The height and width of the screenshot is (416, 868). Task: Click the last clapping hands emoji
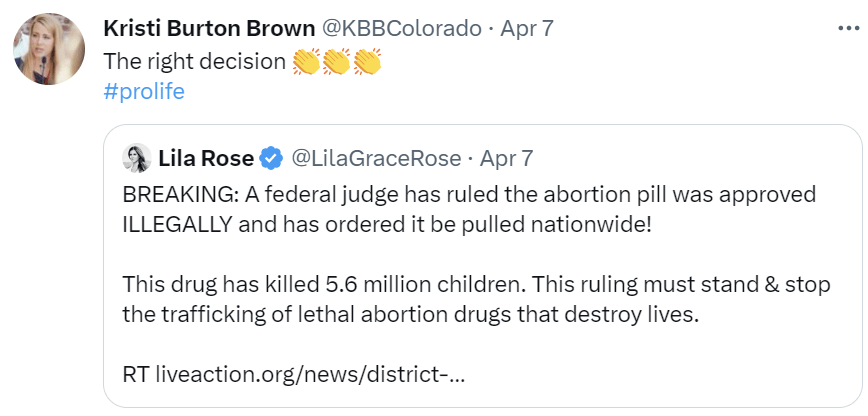pos(367,62)
